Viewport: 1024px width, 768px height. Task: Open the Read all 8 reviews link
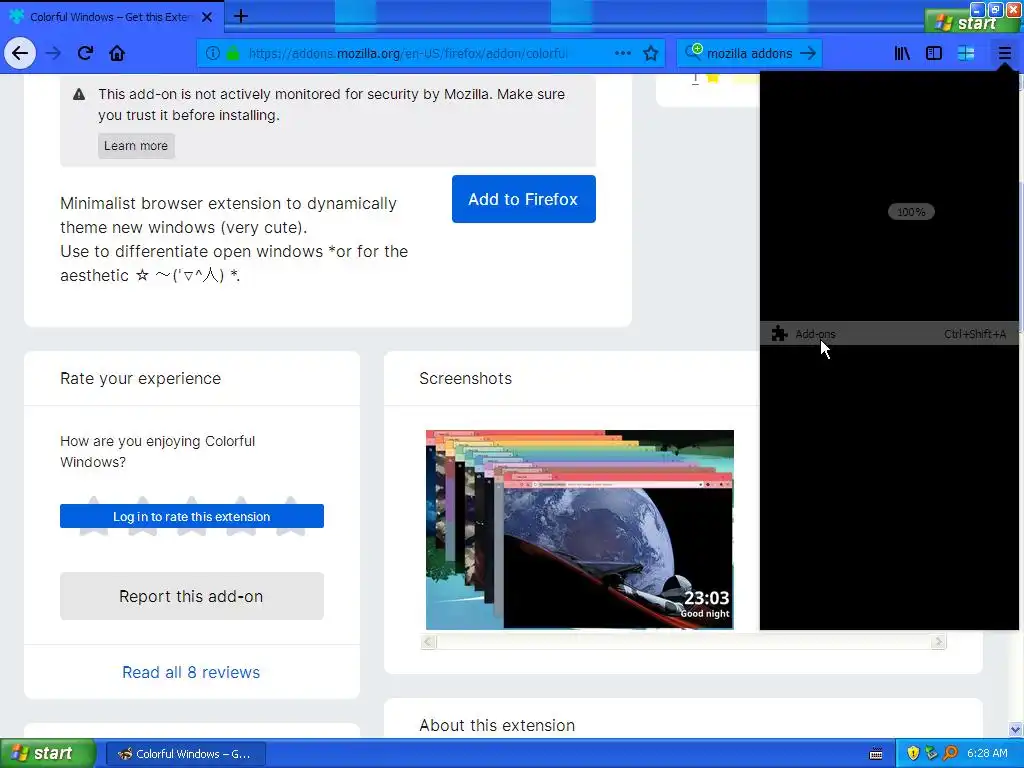(x=191, y=672)
